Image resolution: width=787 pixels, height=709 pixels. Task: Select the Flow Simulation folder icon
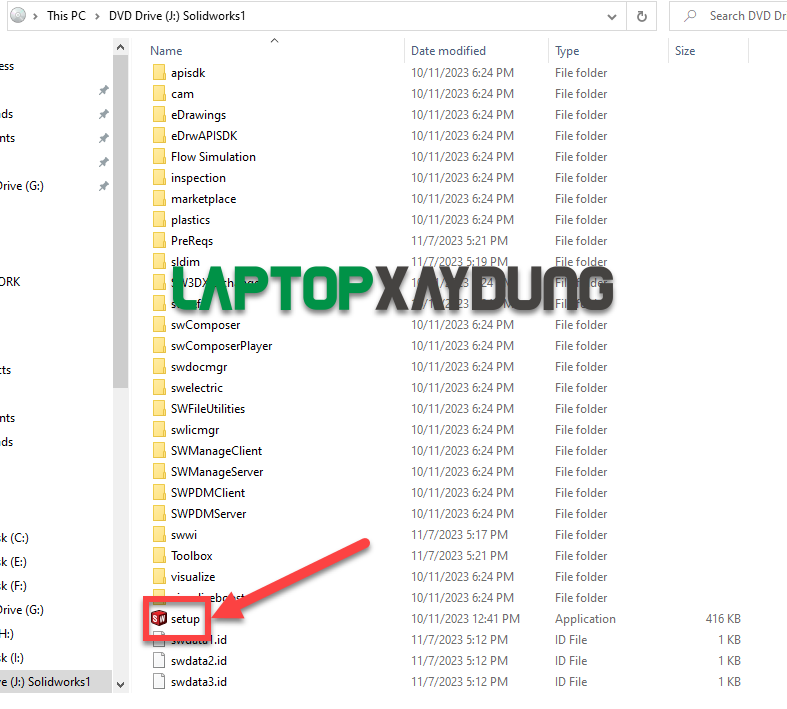(159, 157)
